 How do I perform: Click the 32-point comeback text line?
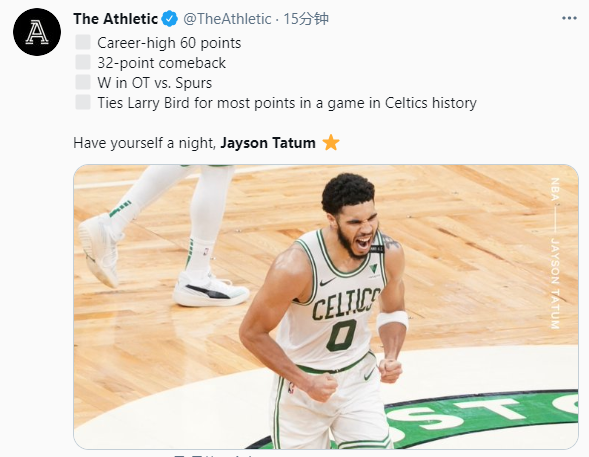pyautogui.click(x=162, y=63)
